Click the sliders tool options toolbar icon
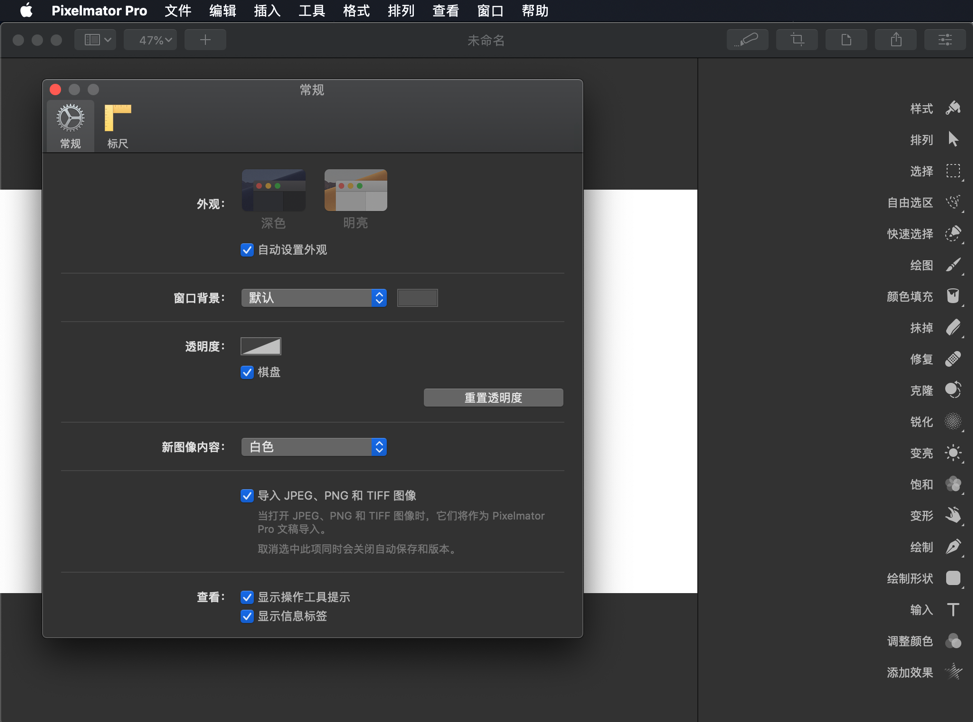This screenshot has height=722, width=973. [x=945, y=40]
